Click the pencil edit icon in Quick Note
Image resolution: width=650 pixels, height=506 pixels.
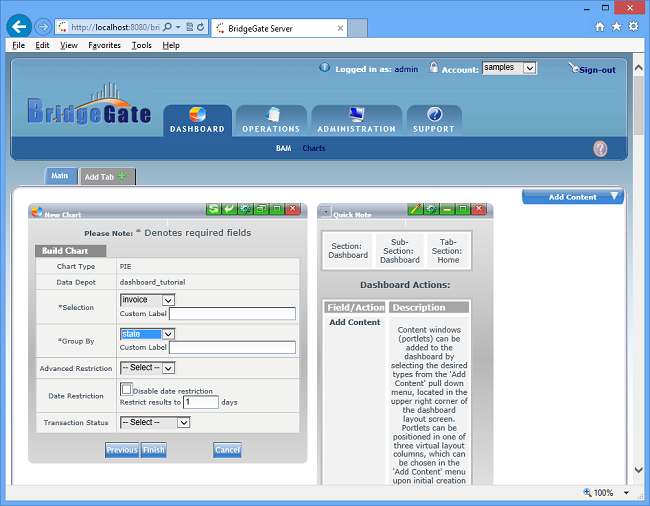click(415, 210)
